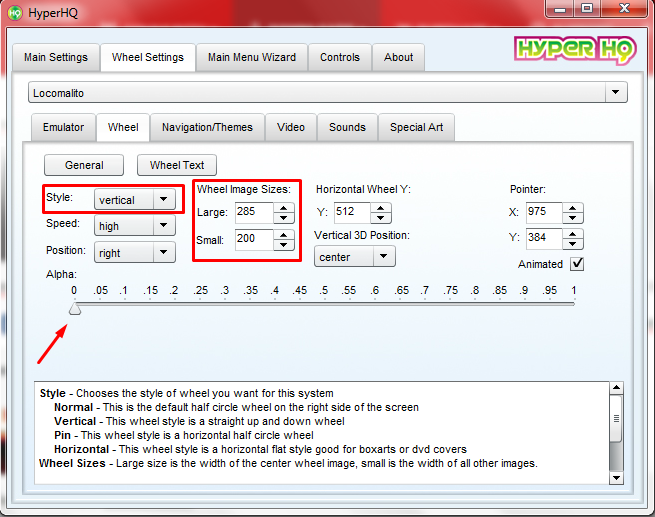Go to the Controls tab
655x517 pixels.
click(x=340, y=57)
